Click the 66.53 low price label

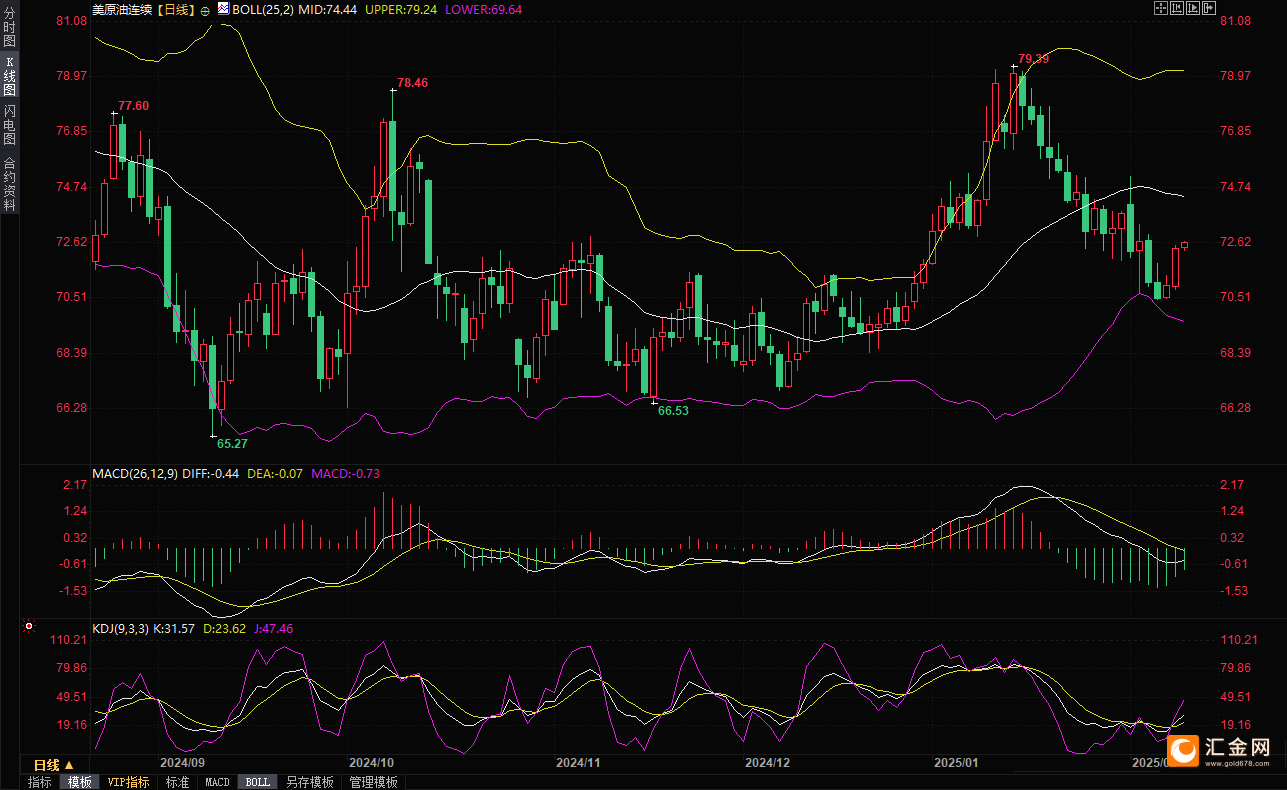673,410
